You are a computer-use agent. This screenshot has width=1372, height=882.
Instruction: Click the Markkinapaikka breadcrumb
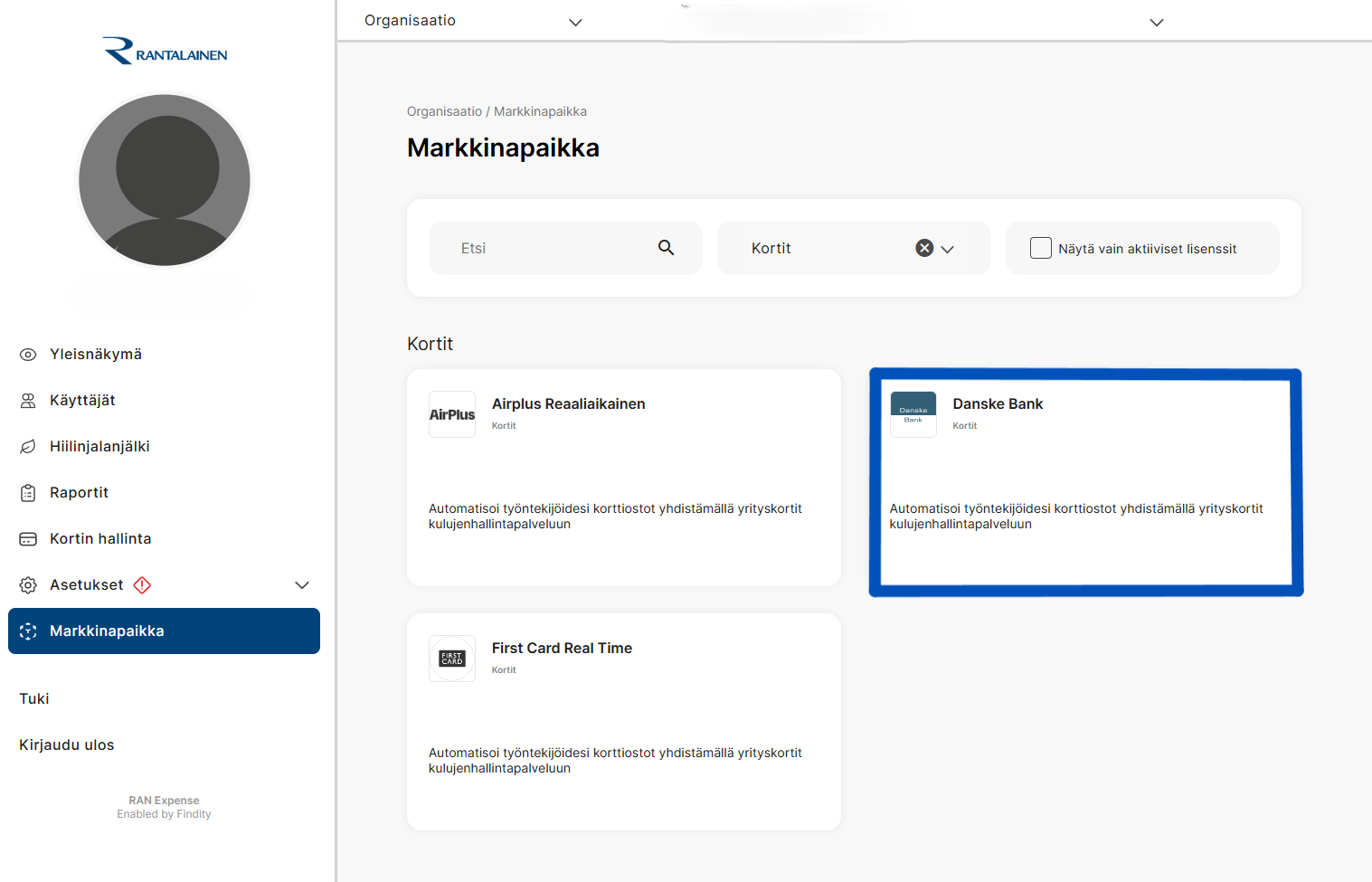[x=540, y=111]
